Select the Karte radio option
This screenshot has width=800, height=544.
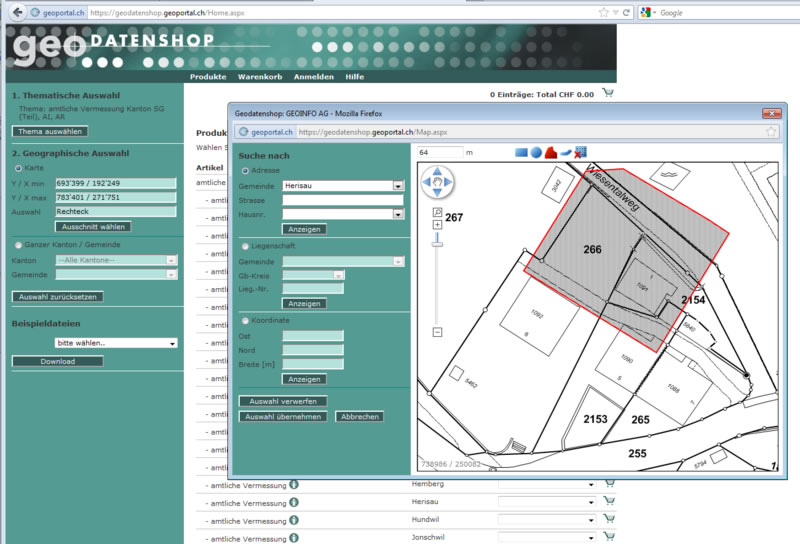click(x=18, y=168)
